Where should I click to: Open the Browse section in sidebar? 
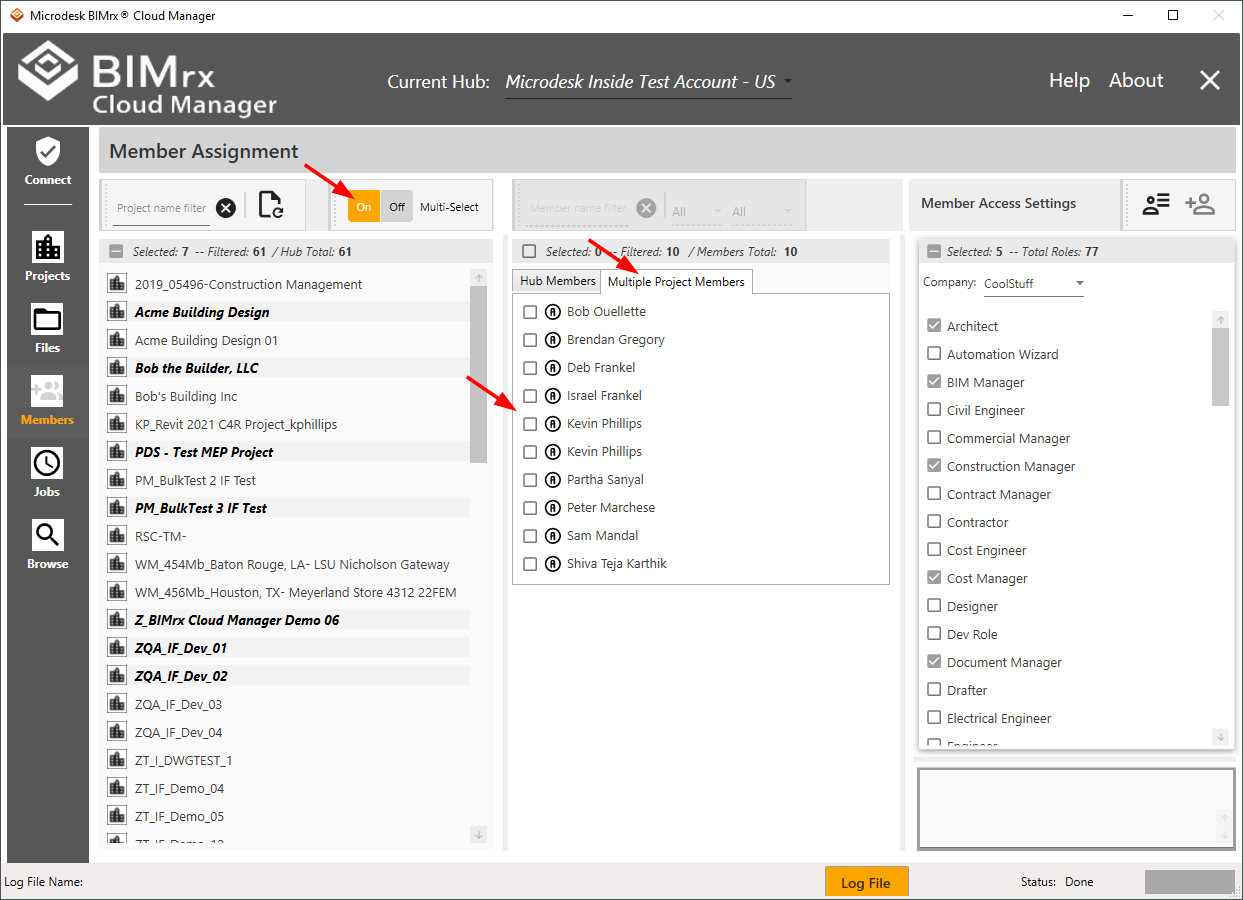point(48,545)
